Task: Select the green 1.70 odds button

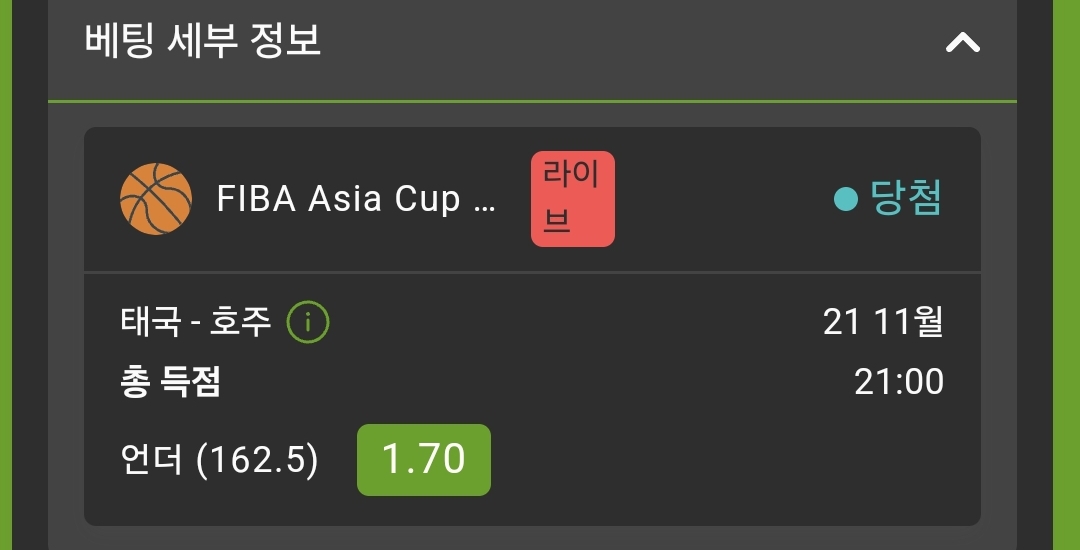Action: (x=424, y=460)
